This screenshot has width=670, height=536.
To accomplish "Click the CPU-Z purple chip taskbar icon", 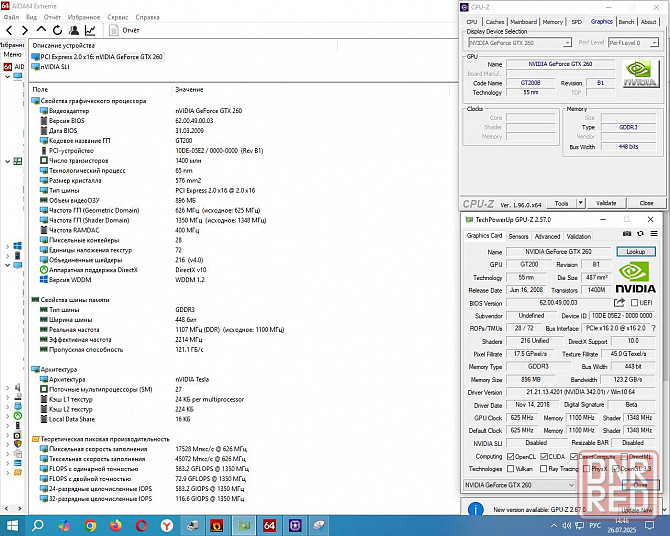I will click(x=295, y=525).
